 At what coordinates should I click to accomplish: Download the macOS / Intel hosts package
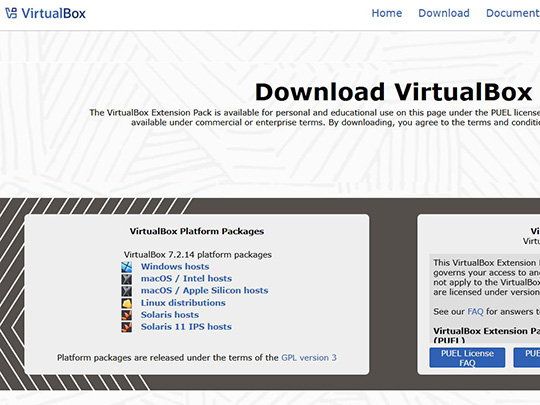(x=186, y=278)
